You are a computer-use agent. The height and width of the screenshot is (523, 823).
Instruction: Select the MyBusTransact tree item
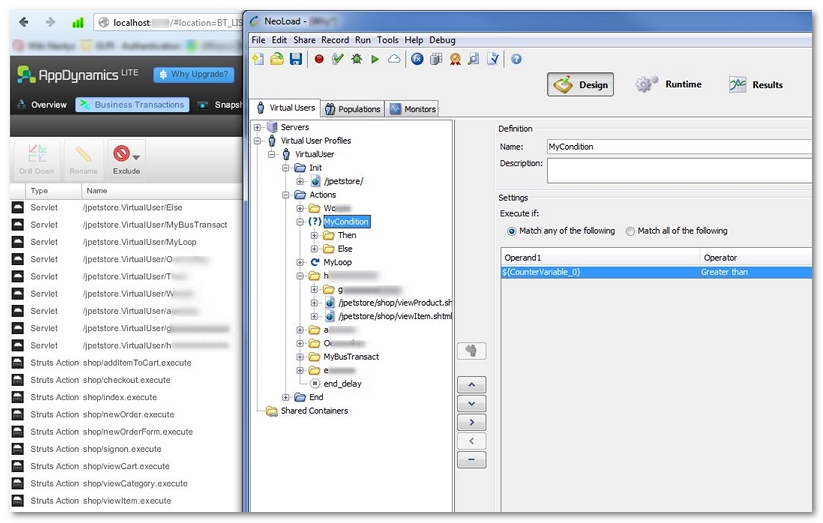(350, 357)
